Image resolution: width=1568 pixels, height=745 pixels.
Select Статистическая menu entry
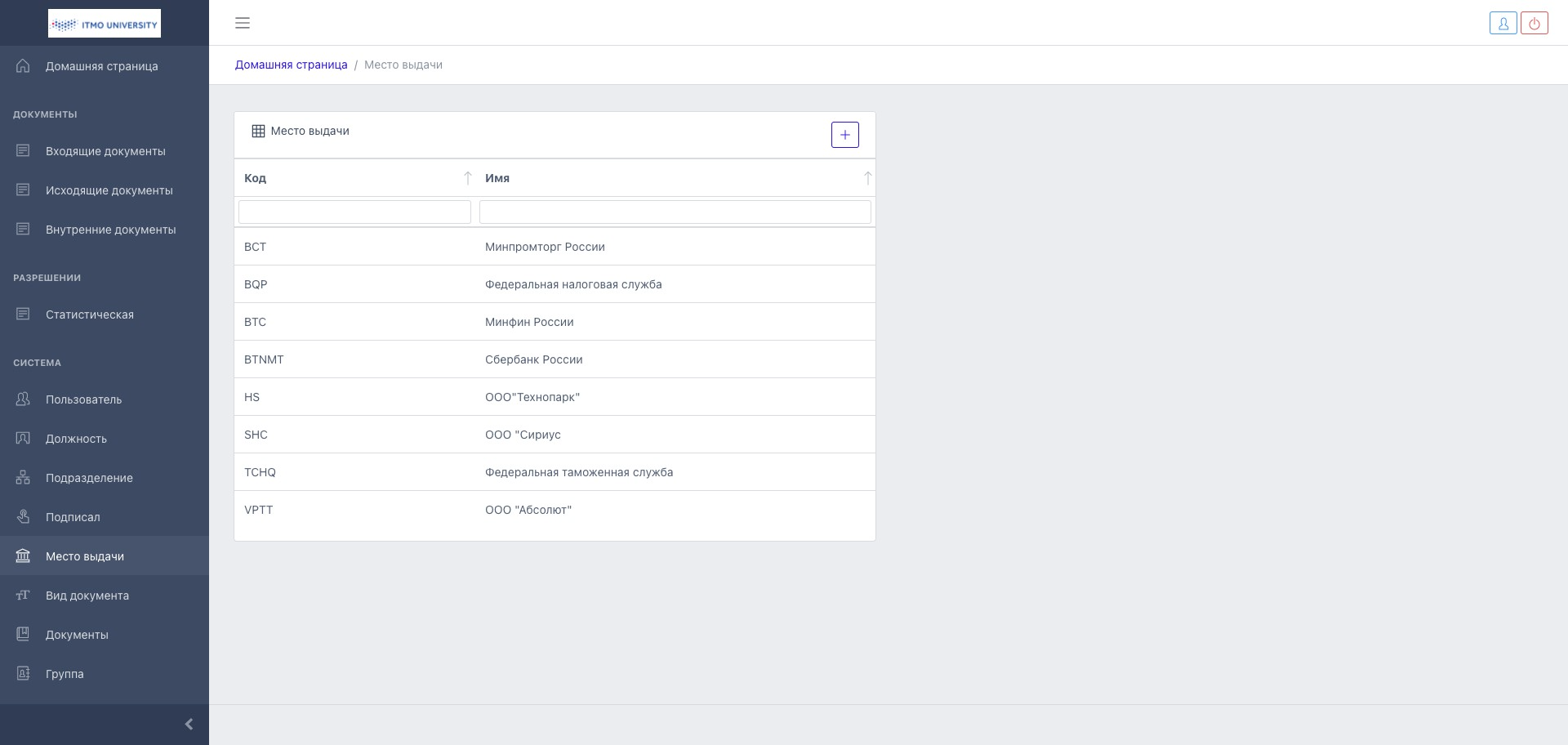pos(90,315)
